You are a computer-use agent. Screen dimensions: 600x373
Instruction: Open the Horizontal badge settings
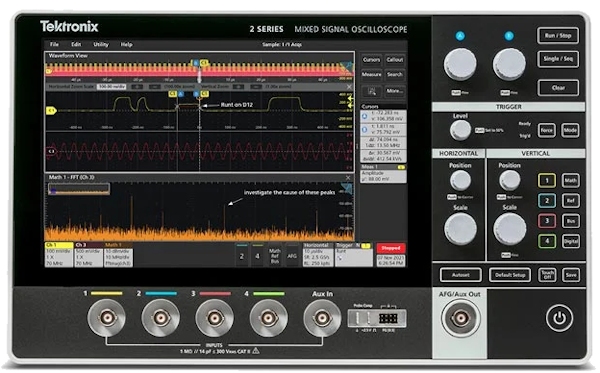coord(318,254)
